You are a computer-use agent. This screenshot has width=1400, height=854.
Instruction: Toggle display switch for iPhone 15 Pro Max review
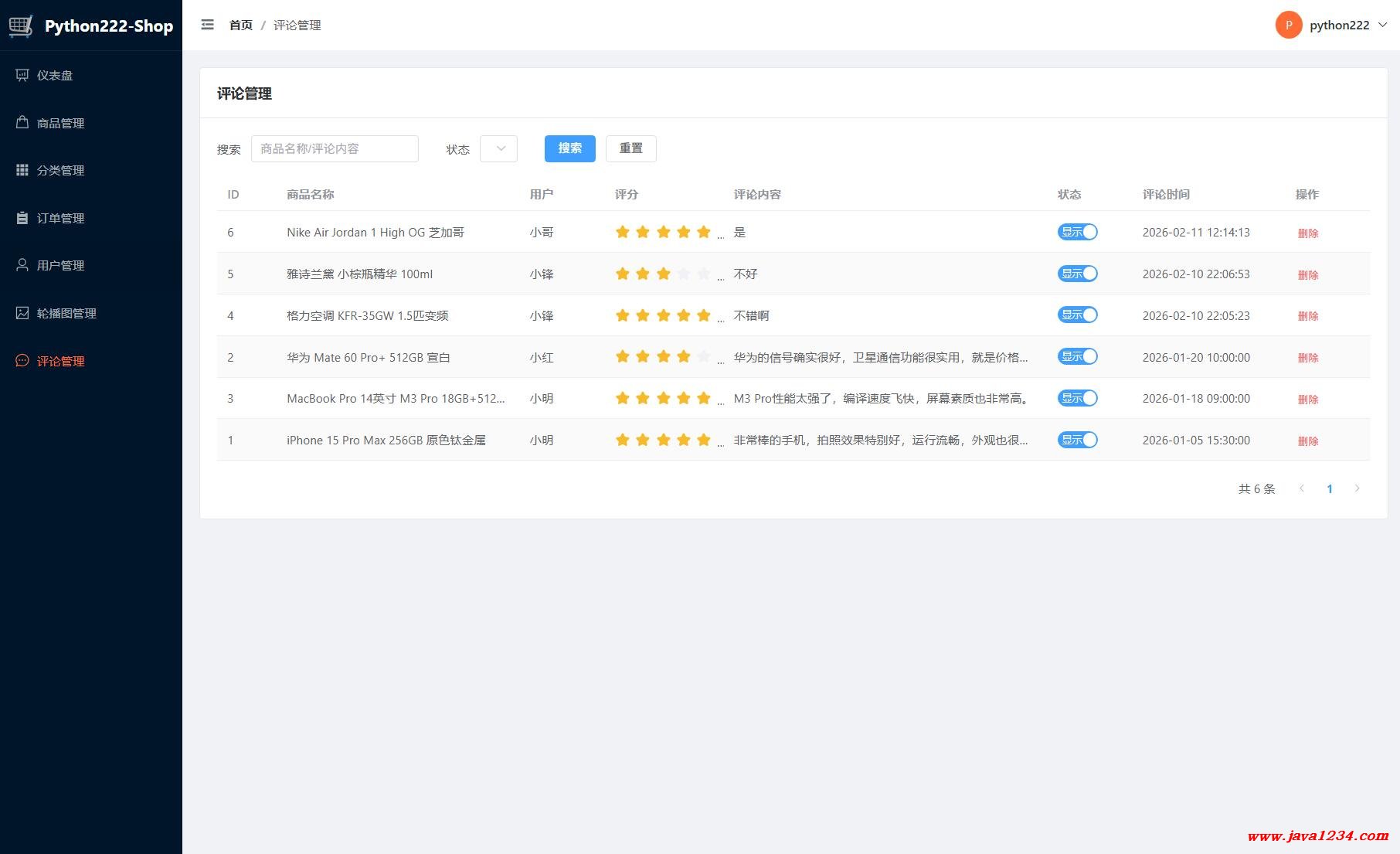click(x=1077, y=440)
